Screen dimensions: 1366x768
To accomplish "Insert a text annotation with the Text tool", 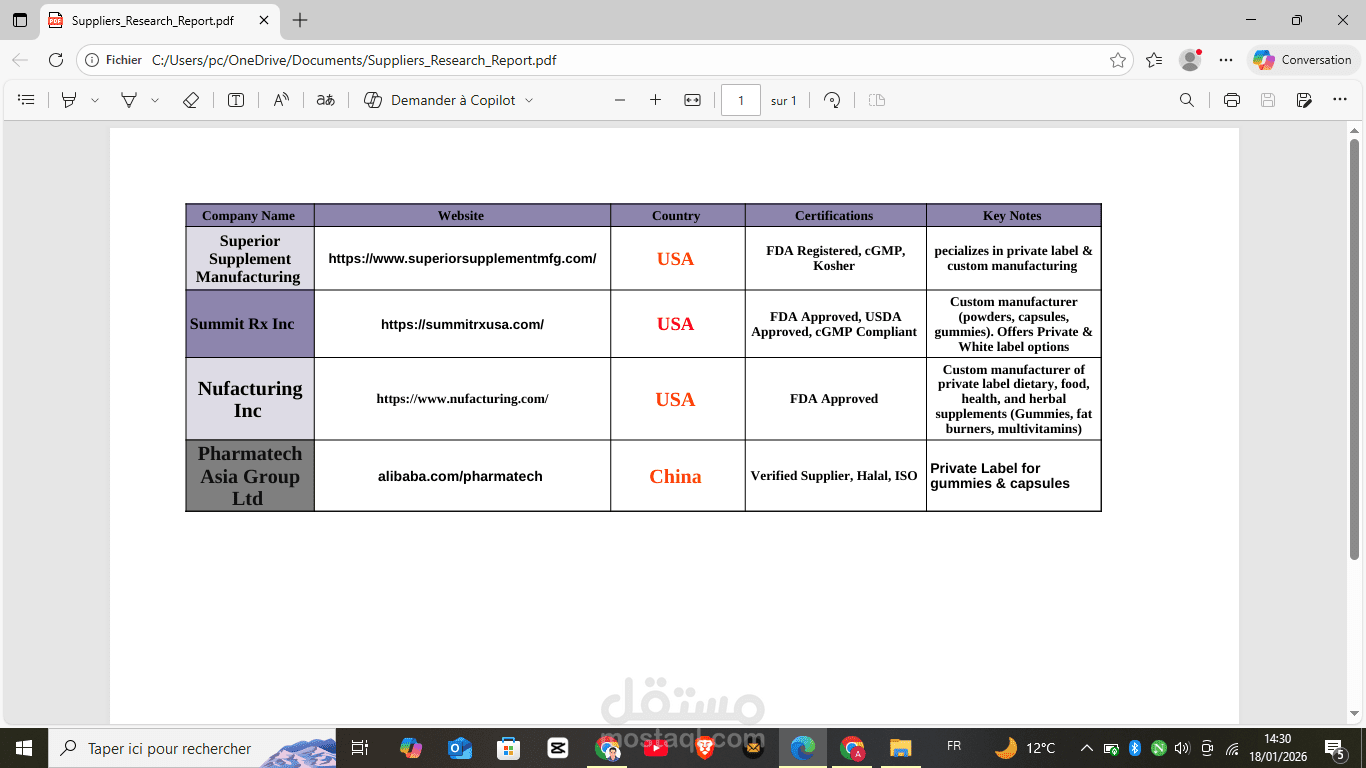I will [x=235, y=100].
